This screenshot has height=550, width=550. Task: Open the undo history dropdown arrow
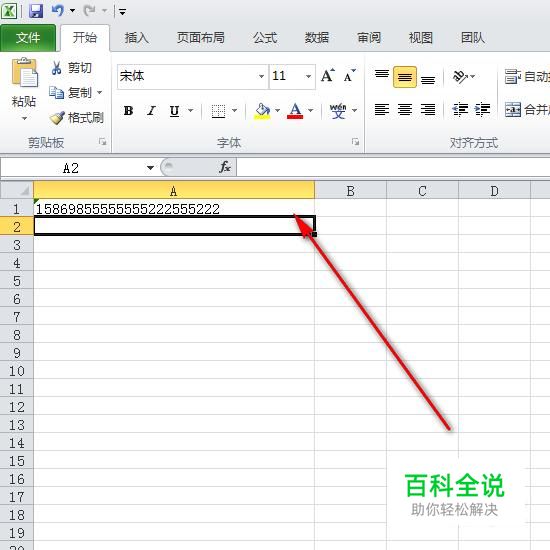coord(73,11)
